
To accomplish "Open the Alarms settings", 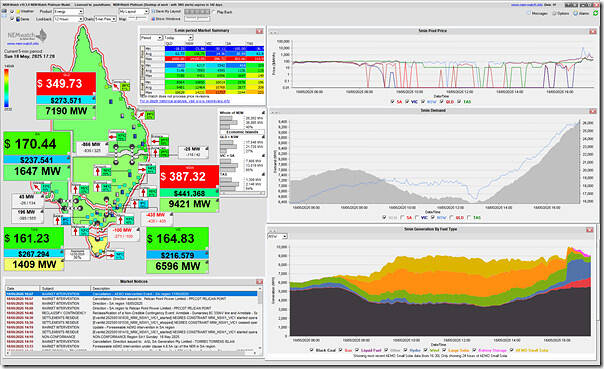I will point(581,13).
